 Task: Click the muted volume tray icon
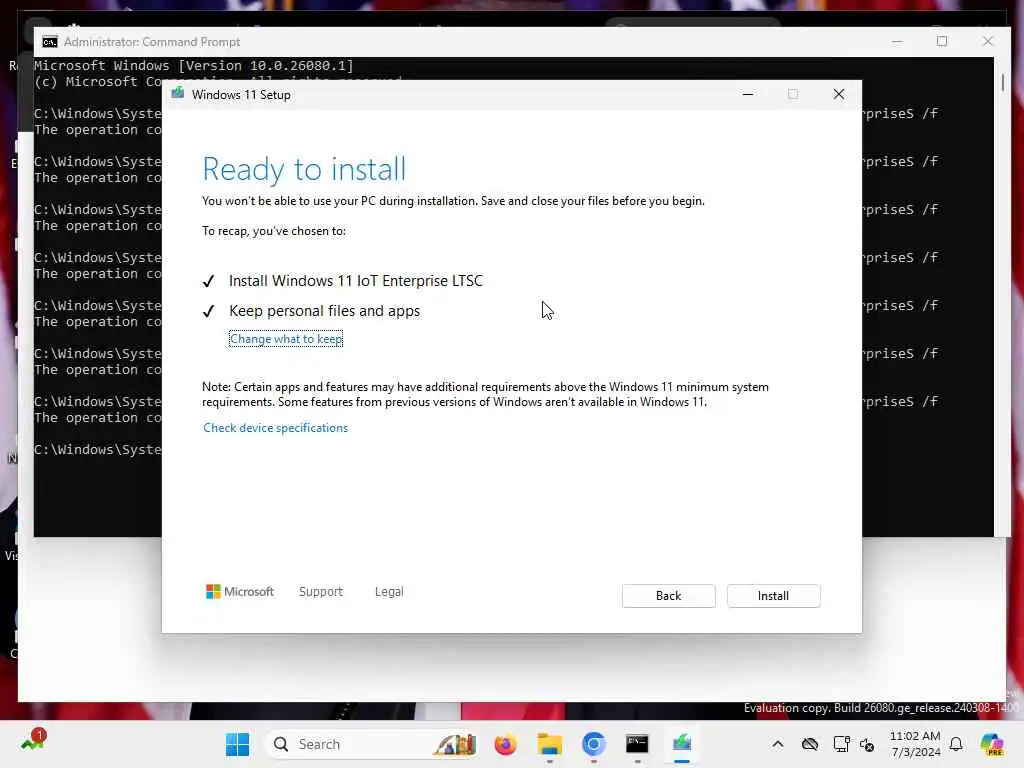tap(867, 744)
